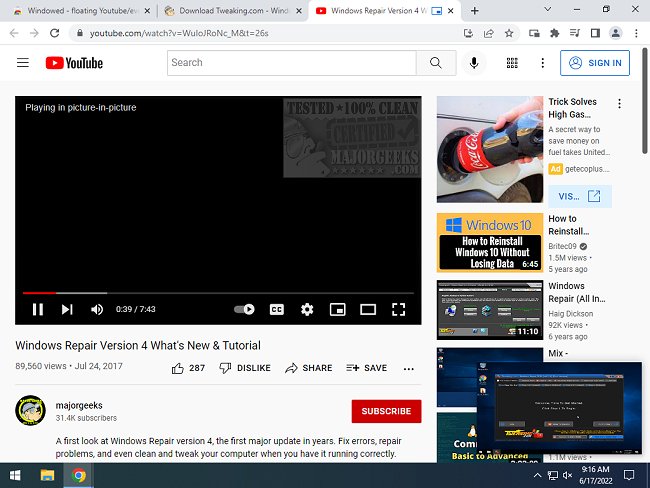This screenshot has width=650, height=488.
Task: Open the Coca-Cola ad thumbnail
Action: (x=490, y=149)
